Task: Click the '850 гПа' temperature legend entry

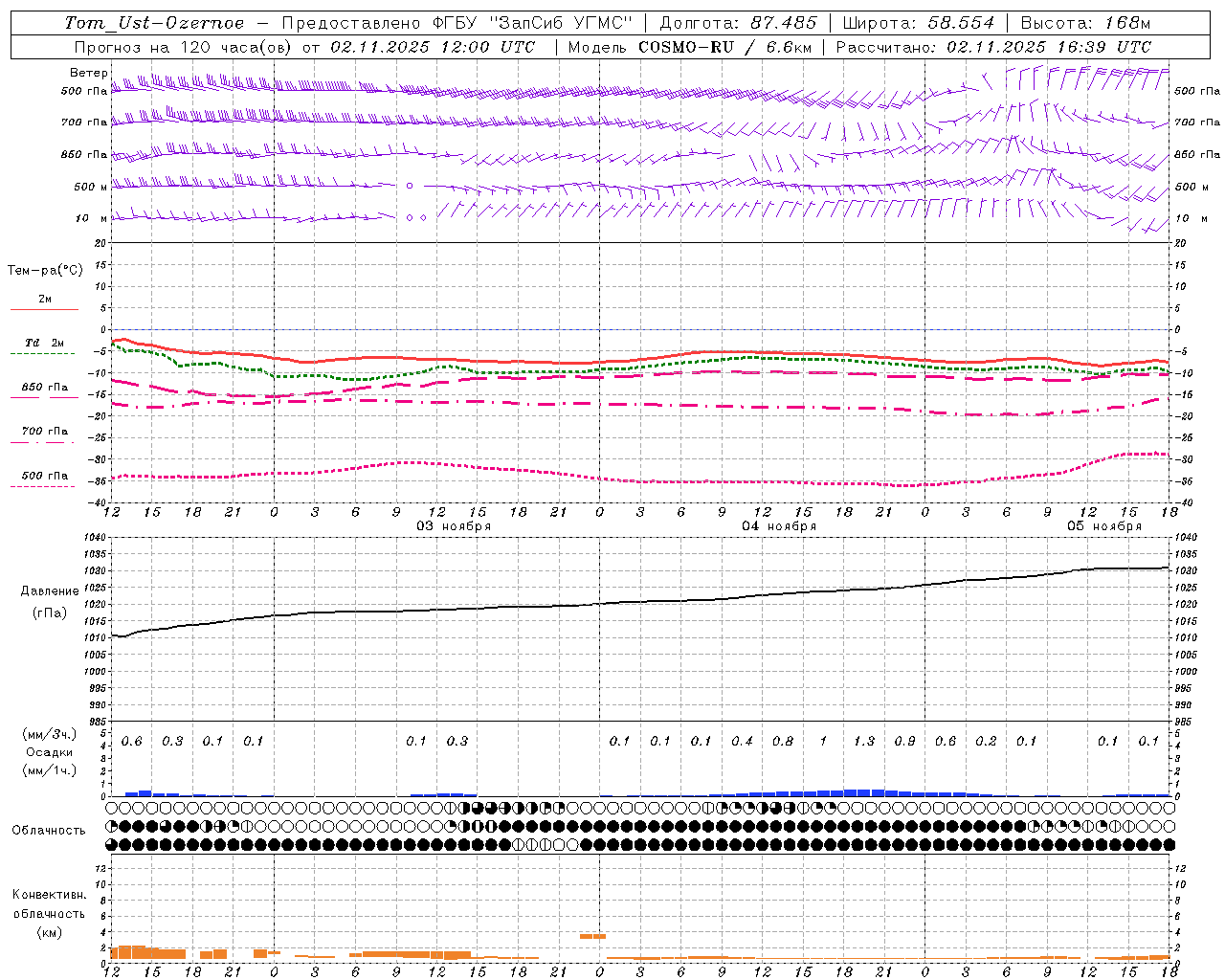Action: coord(45,388)
